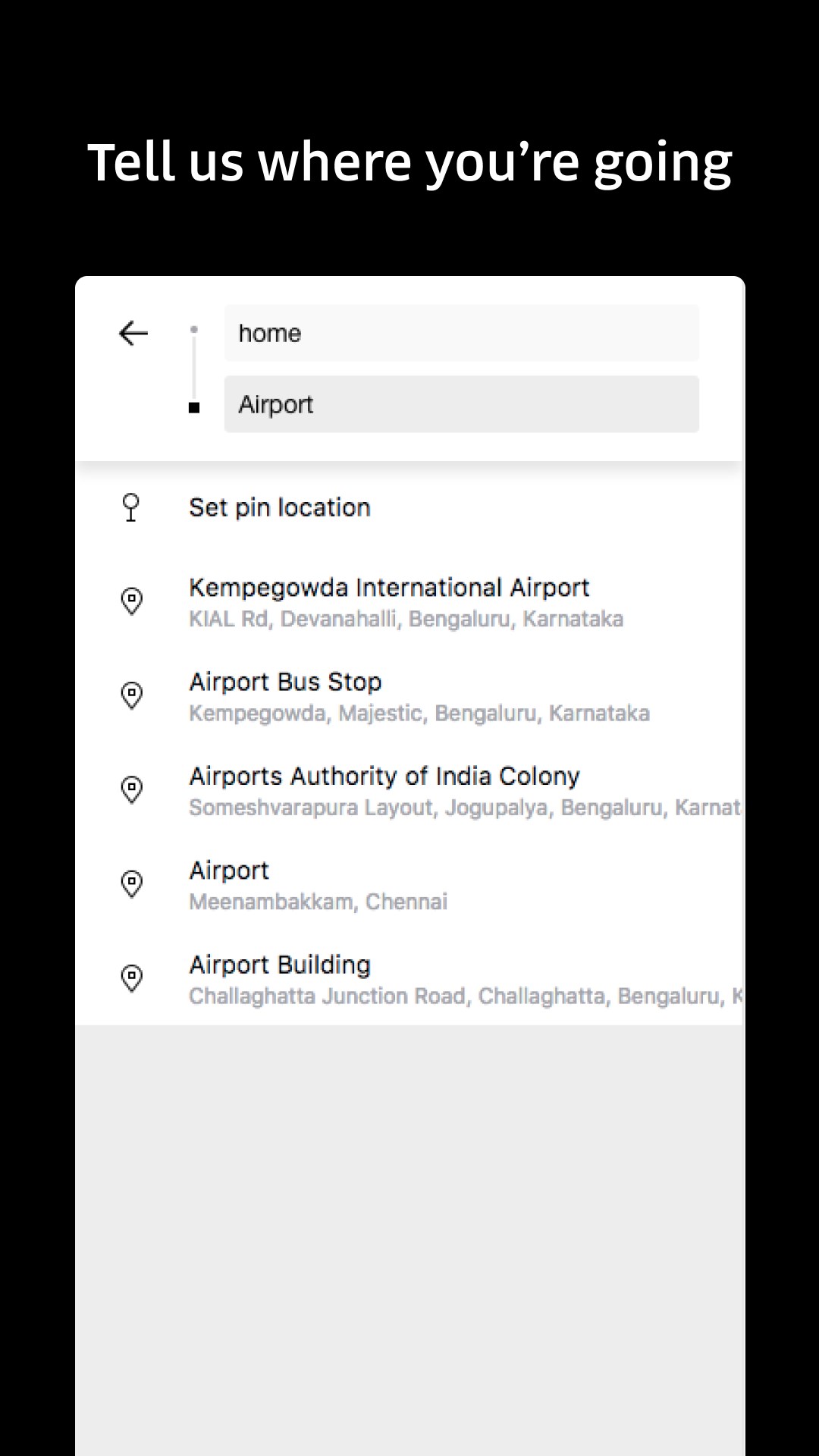Focus the destination field showing "Airport"
Image resolution: width=819 pixels, height=1456 pixels.
tap(461, 404)
